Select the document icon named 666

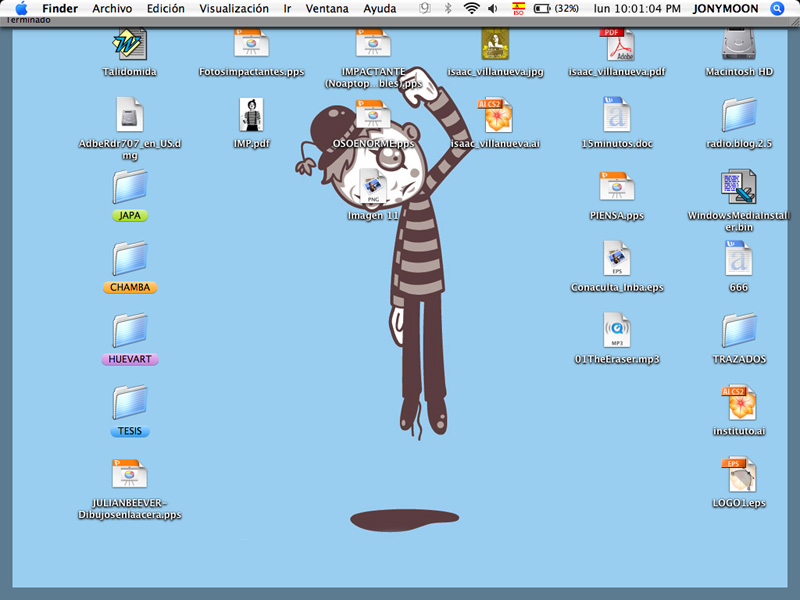click(739, 258)
